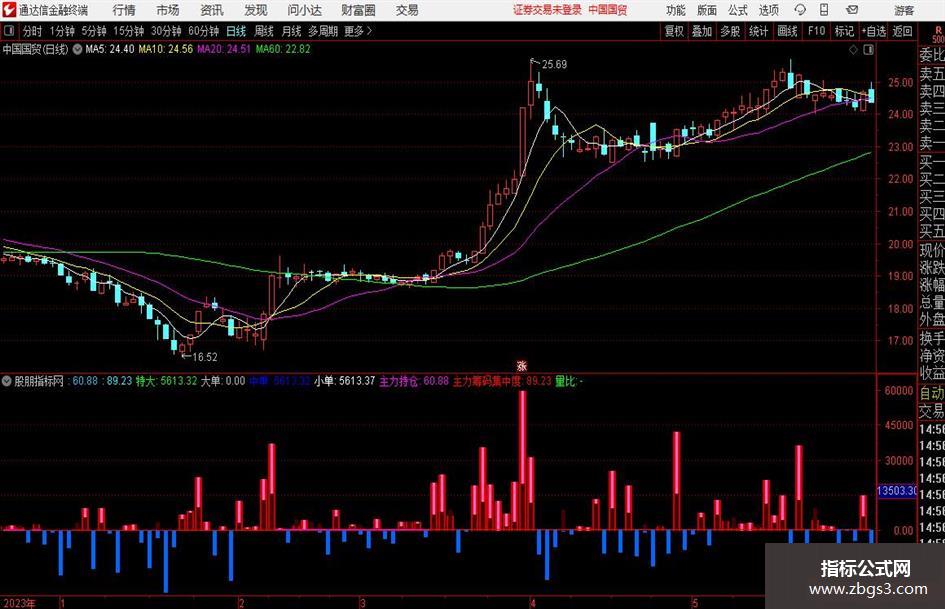945x609 pixels.
Task: Expand the 股朋指标网 sub-indicator dropdown arrow
Action: [x=7, y=381]
